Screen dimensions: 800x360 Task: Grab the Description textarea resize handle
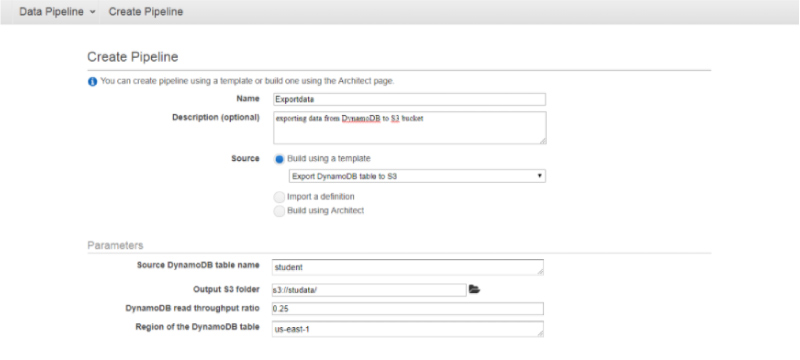pos(543,141)
